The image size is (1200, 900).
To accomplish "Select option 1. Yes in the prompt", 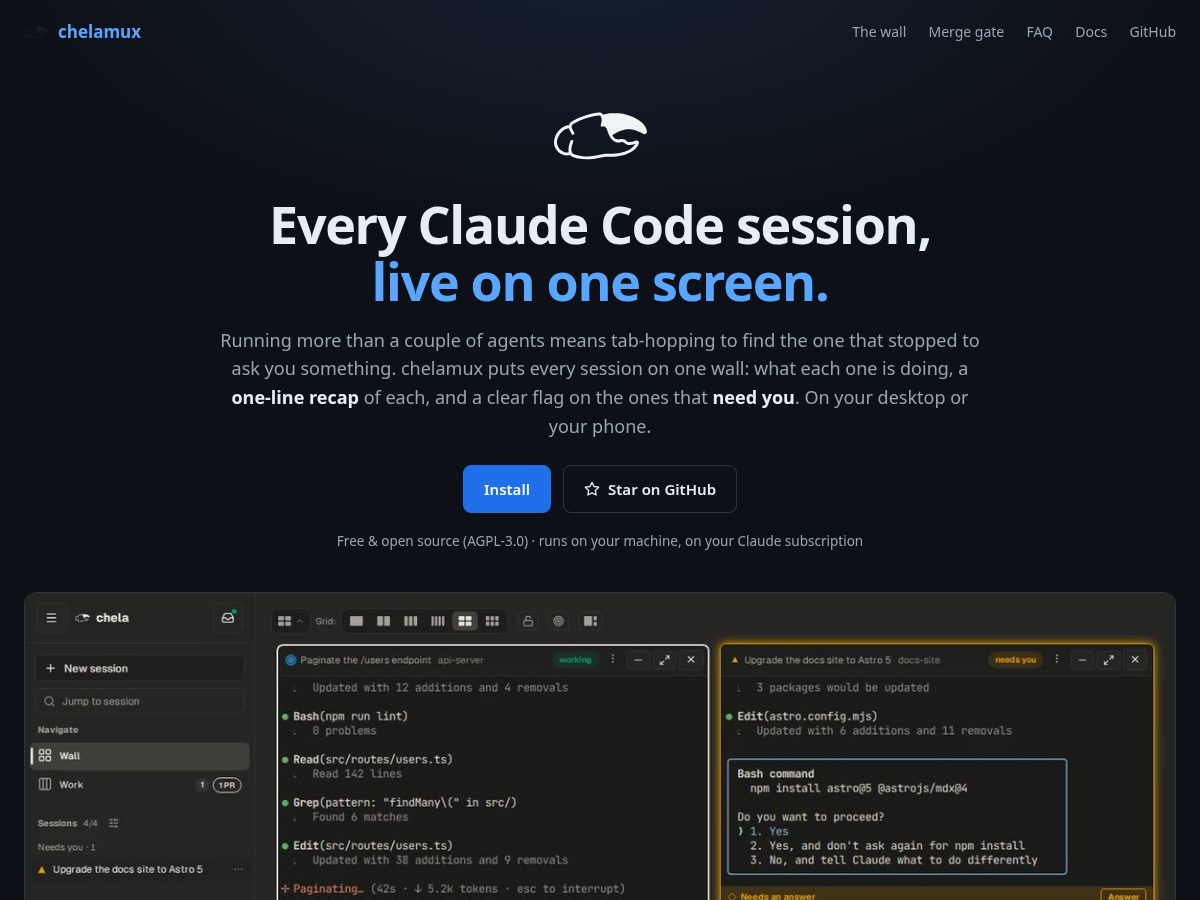I will (769, 831).
